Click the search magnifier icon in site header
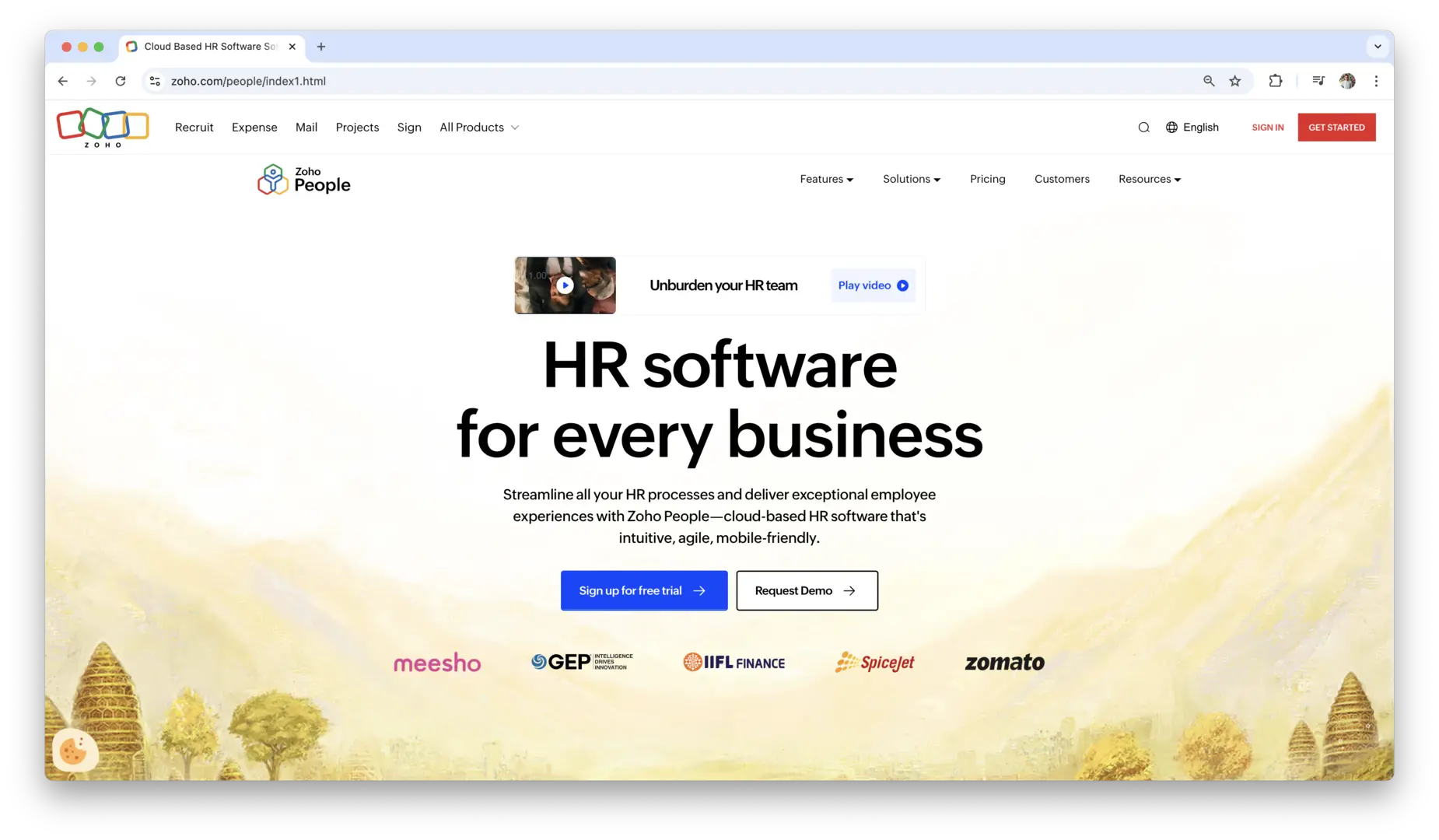1439x840 pixels. click(1143, 128)
